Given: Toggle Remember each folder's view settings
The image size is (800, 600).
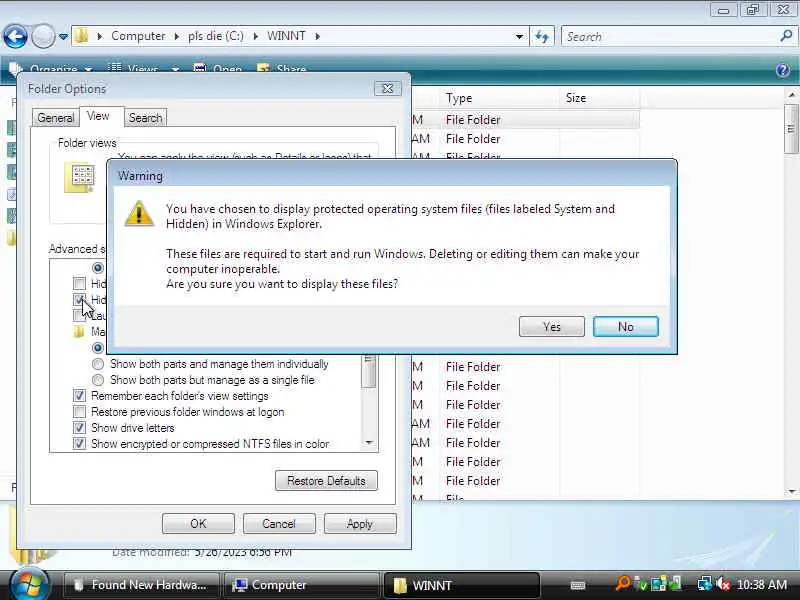Looking at the screenshot, I should click(79, 395).
